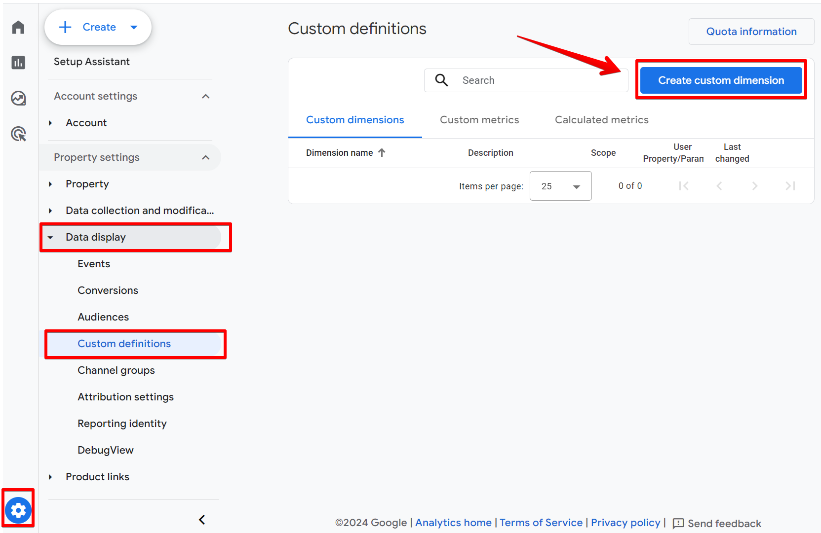This screenshot has height=533, width=821.
Task: Click the Admin gear icon
Action: [x=18, y=511]
